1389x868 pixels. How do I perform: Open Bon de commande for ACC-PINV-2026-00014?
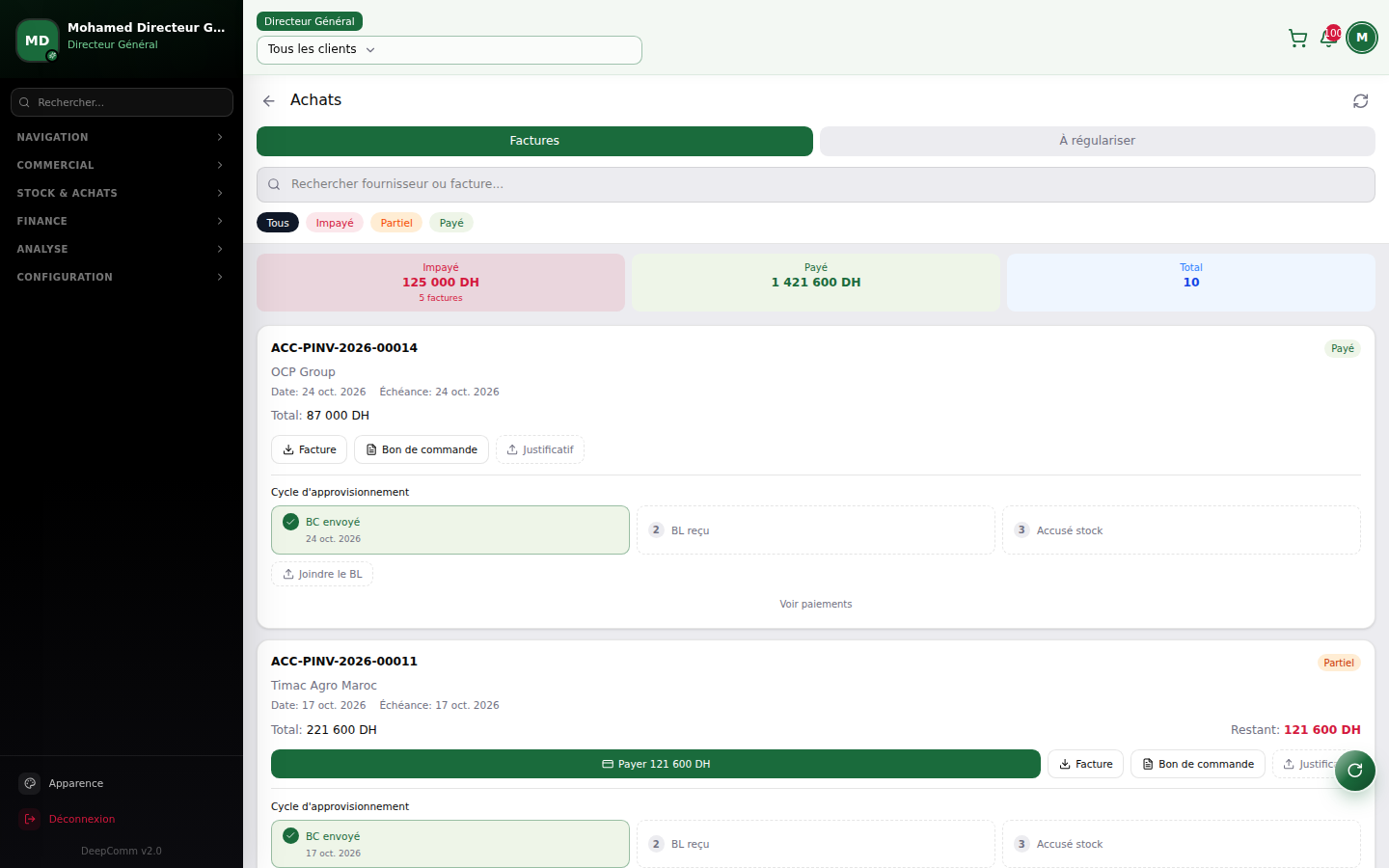pos(422,449)
